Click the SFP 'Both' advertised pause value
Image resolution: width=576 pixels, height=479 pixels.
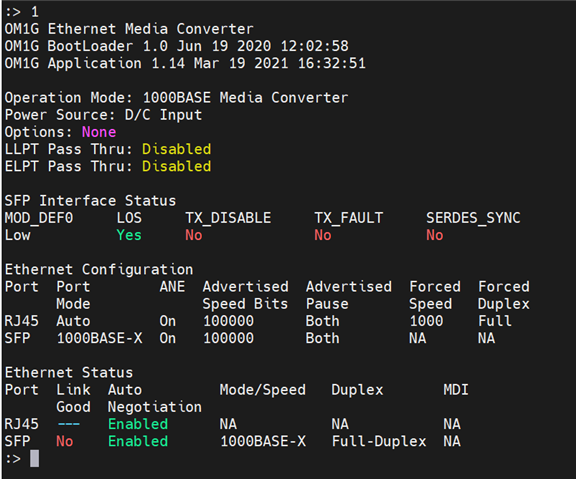(x=323, y=338)
